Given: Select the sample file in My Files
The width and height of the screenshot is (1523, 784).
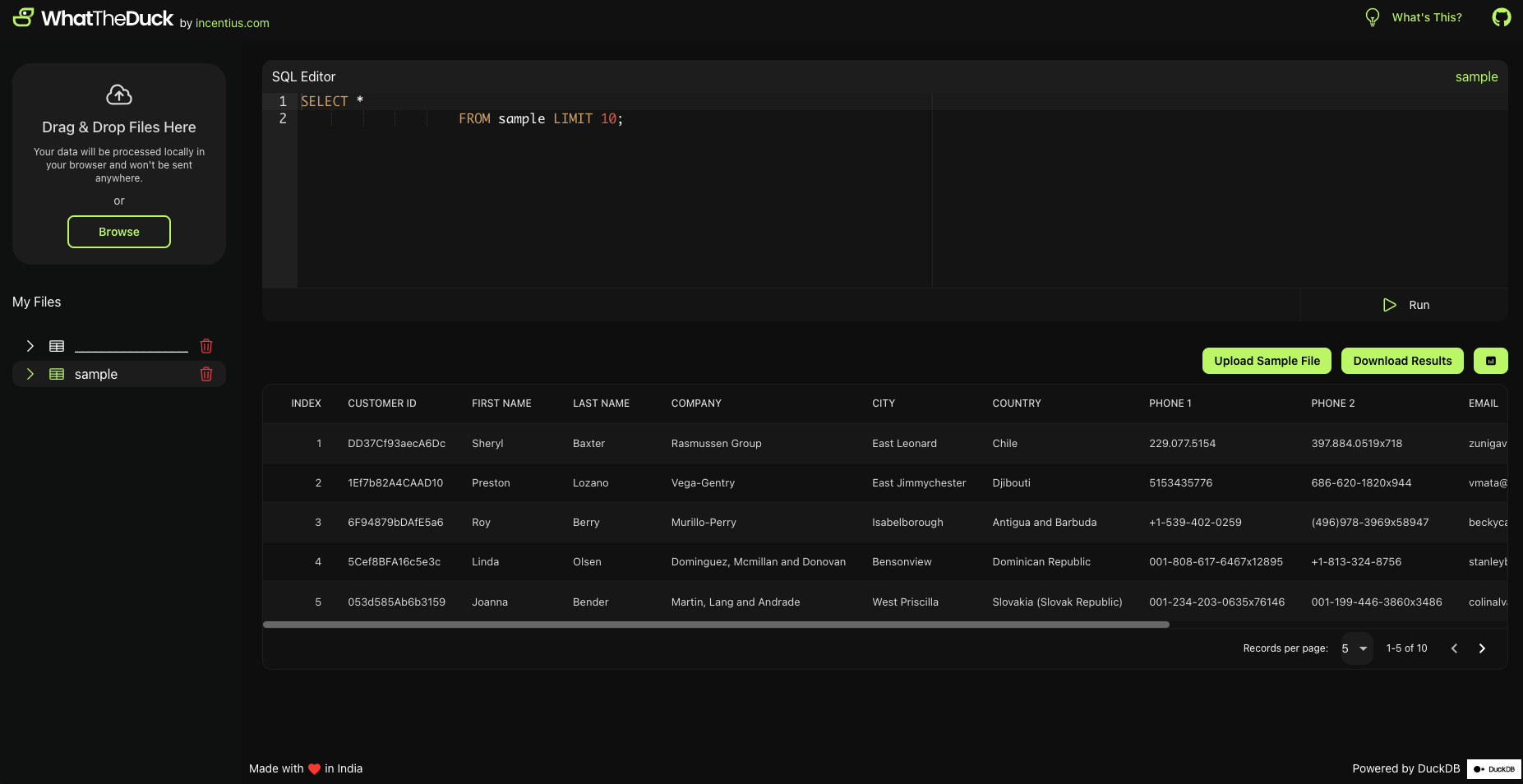Looking at the screenshot, I should pos(119,374).
